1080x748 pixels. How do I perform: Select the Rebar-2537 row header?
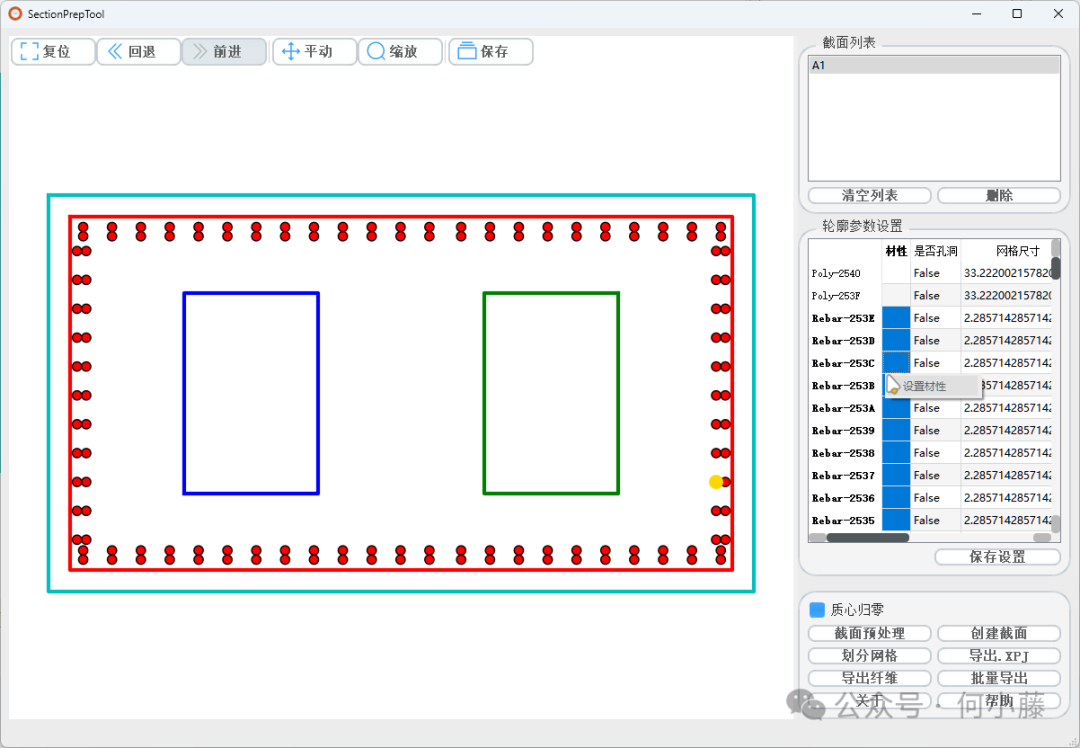845,475
